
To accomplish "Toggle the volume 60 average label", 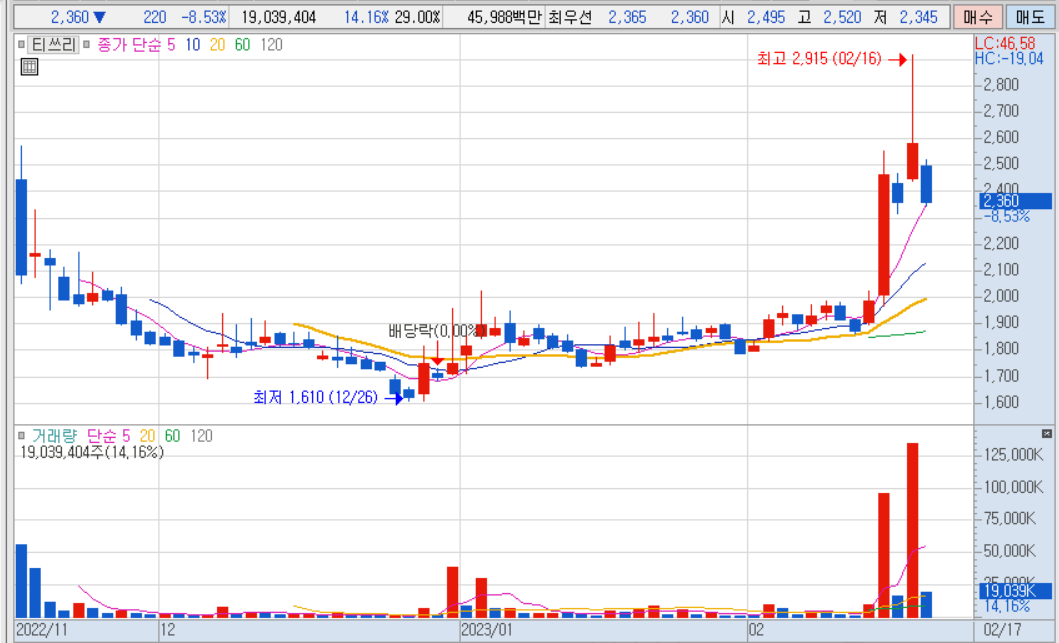I will [x=172, y=436].
